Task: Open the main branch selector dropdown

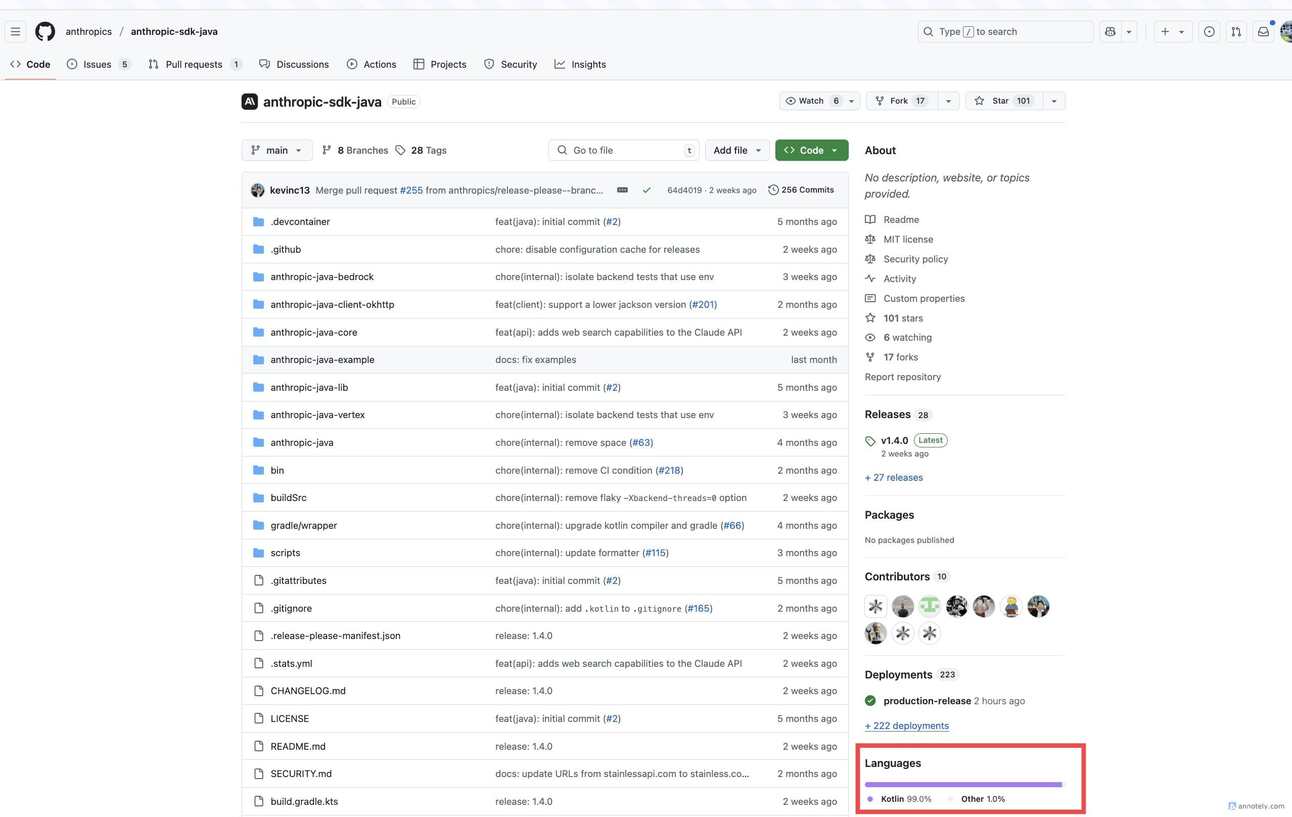Action: tap(277, 150)
